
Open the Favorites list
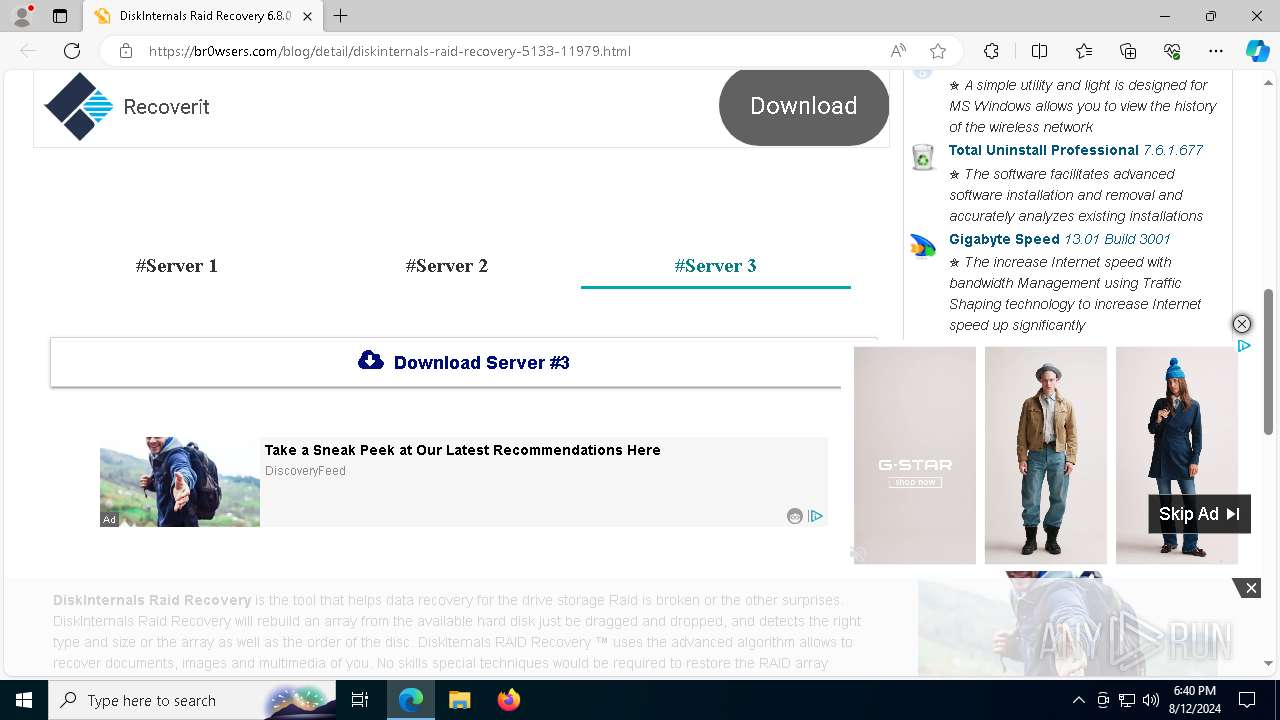pos(1084,51)
